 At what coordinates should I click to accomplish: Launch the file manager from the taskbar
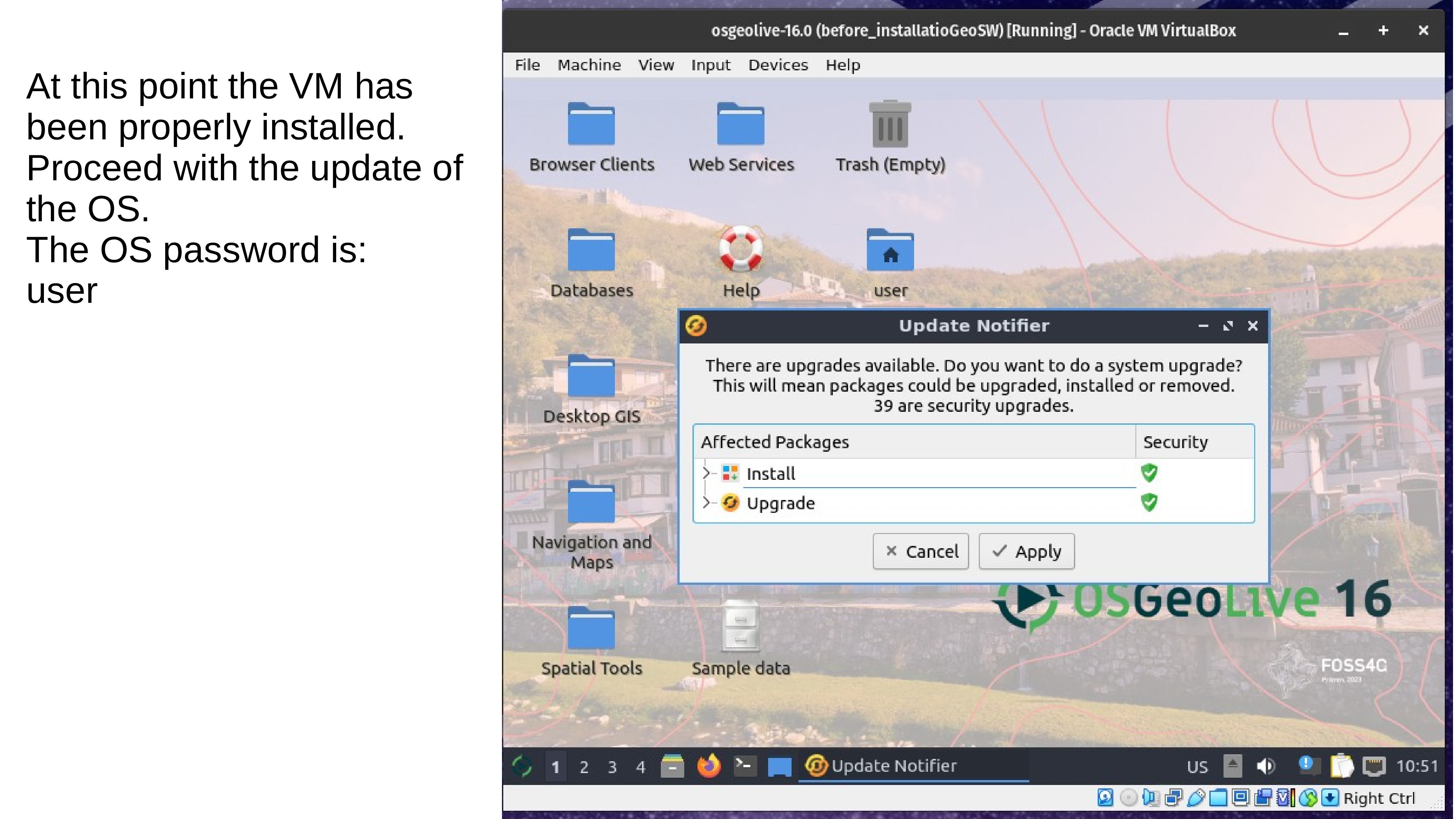coord(672,766)
